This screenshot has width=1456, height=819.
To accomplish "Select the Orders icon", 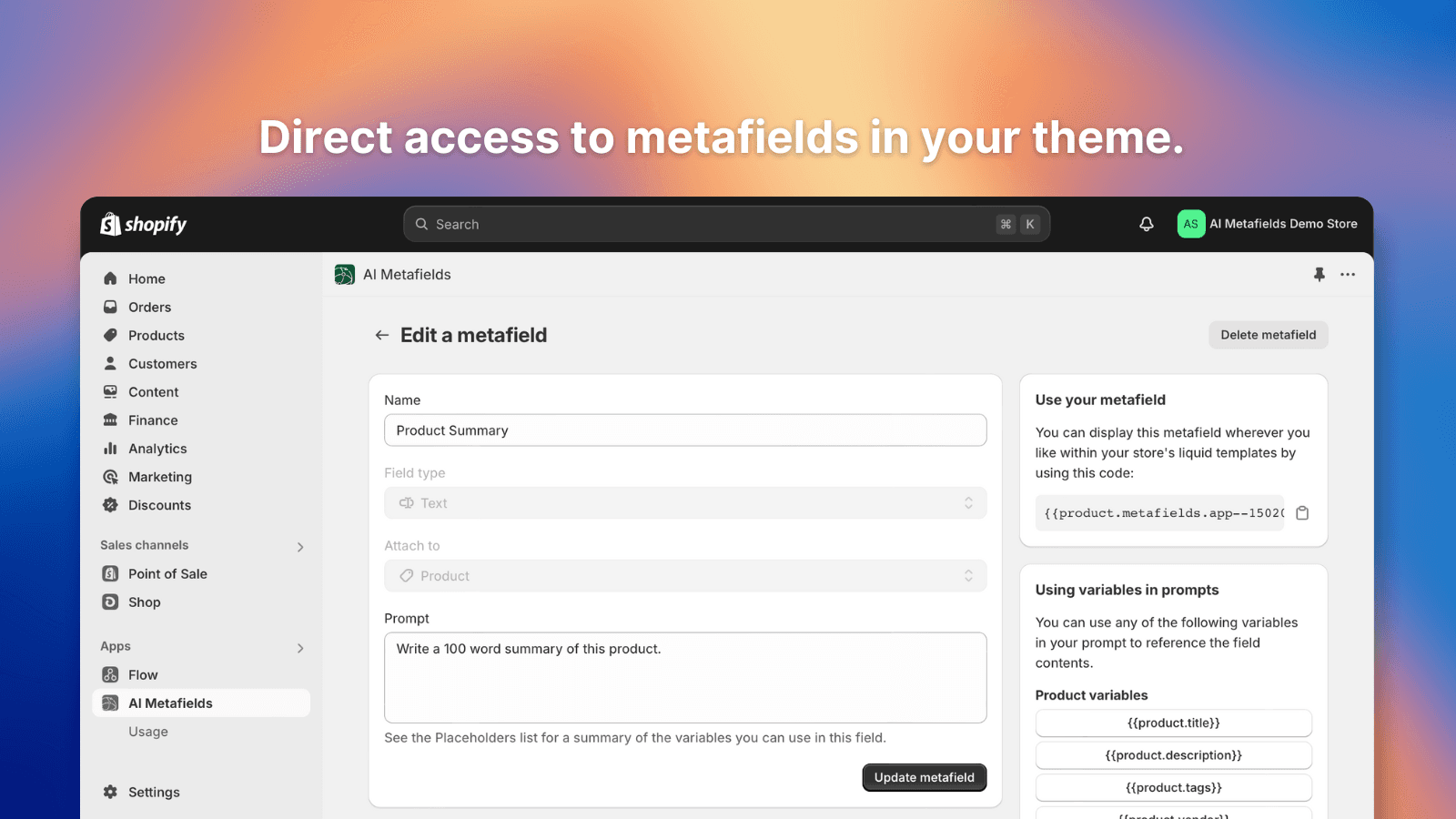I will (x=110, y=307).
